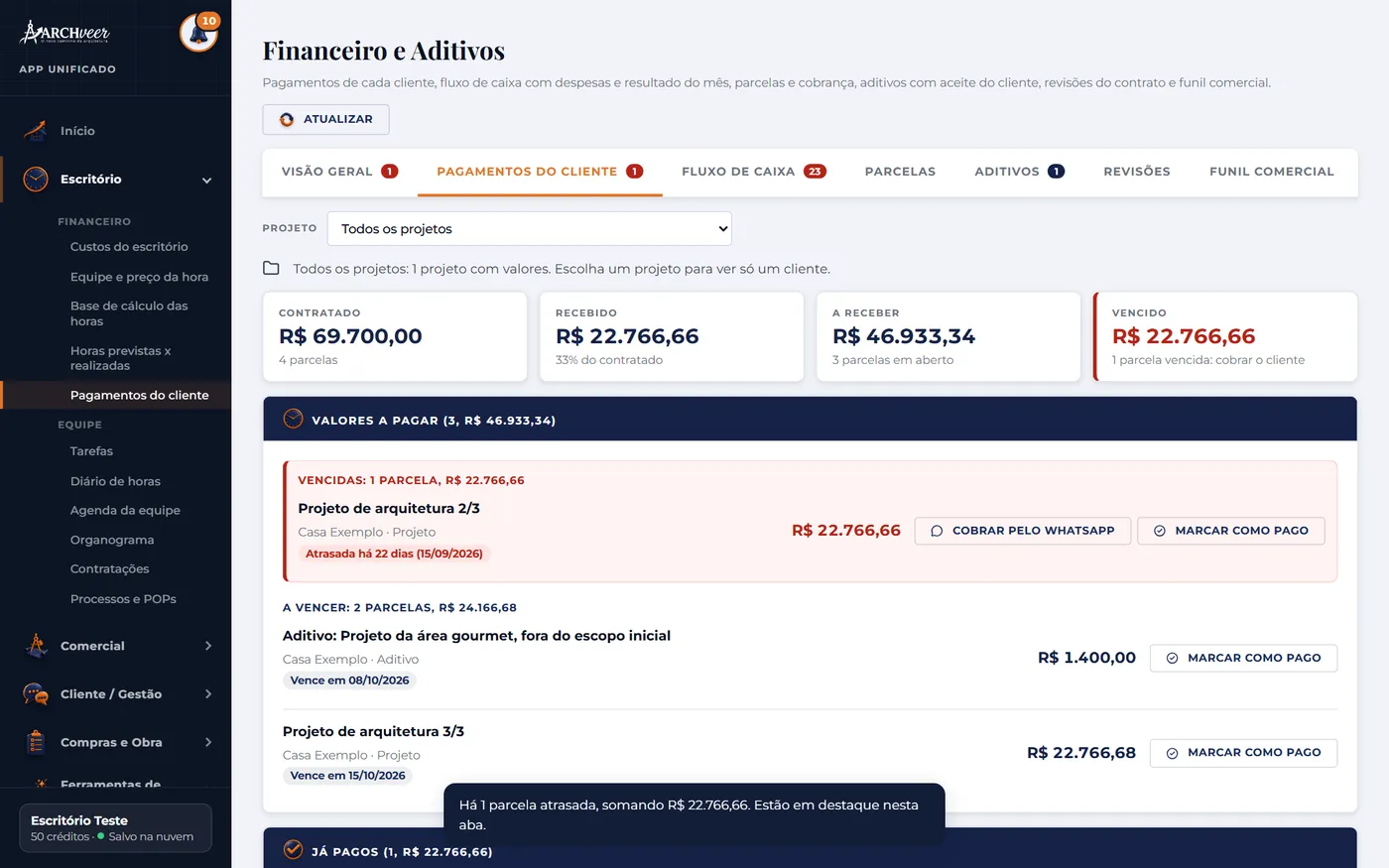Open the Aditivos tab
The image size is (1389, 868).
pyautogui.click(x=1020, y=172)
